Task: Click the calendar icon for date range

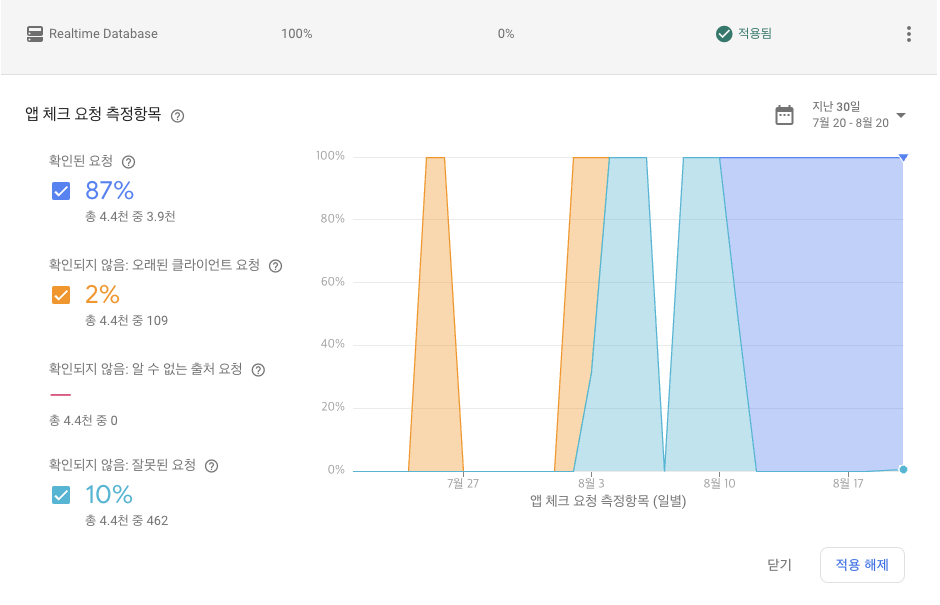Action: coord(784,115)
